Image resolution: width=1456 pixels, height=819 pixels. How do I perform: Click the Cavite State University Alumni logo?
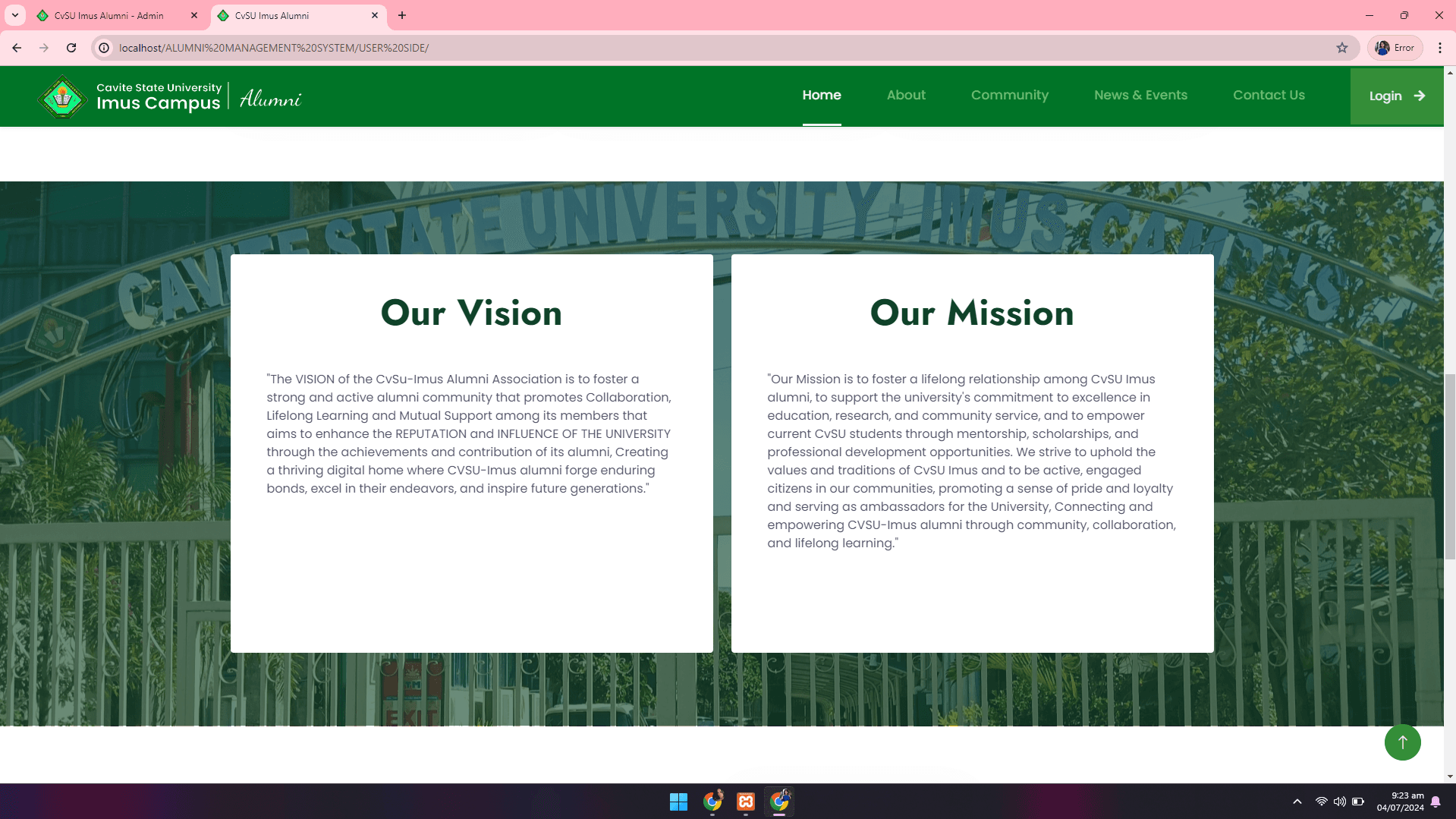click(x=62, y=96)
